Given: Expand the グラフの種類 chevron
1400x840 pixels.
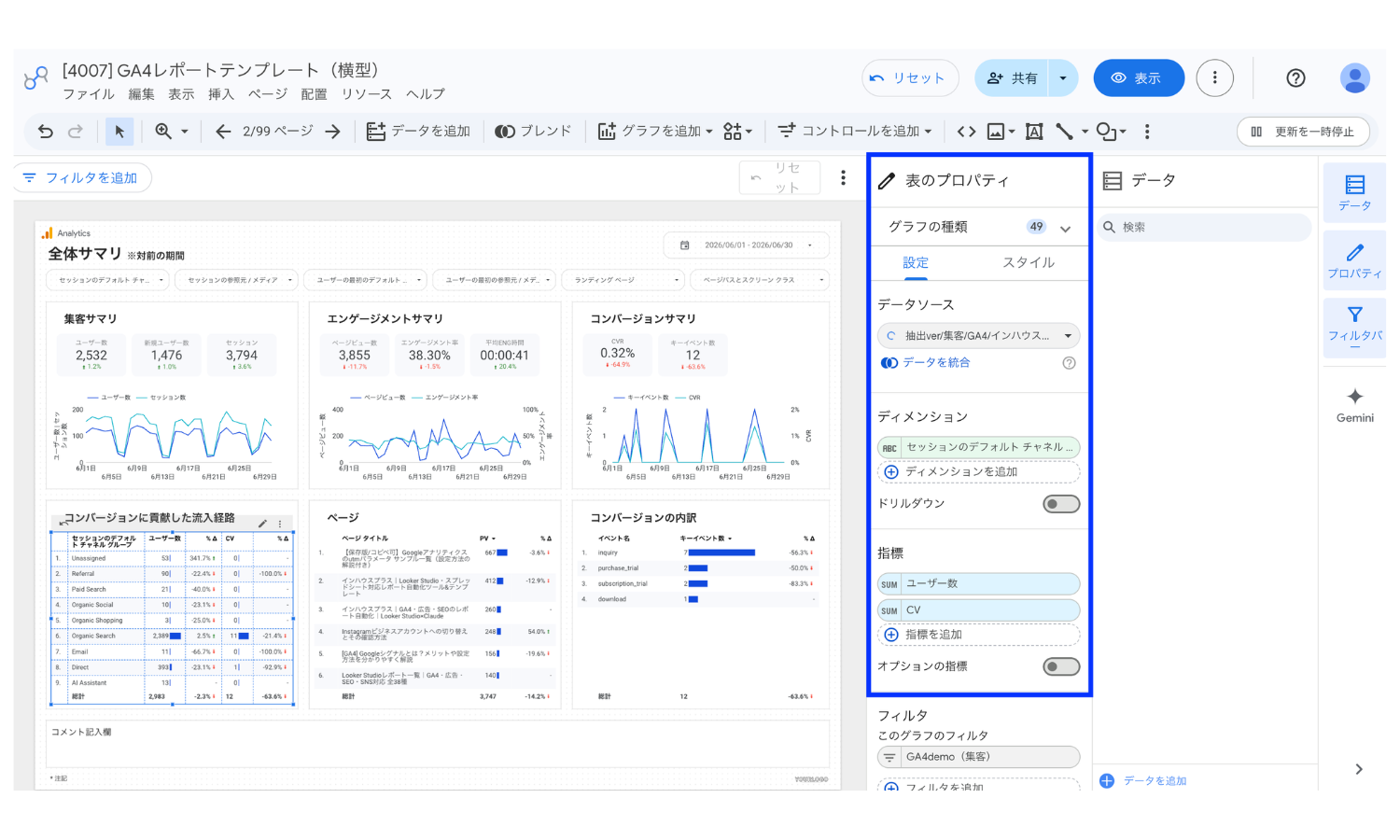Looking at the screenshot, I should point(1065,228).
